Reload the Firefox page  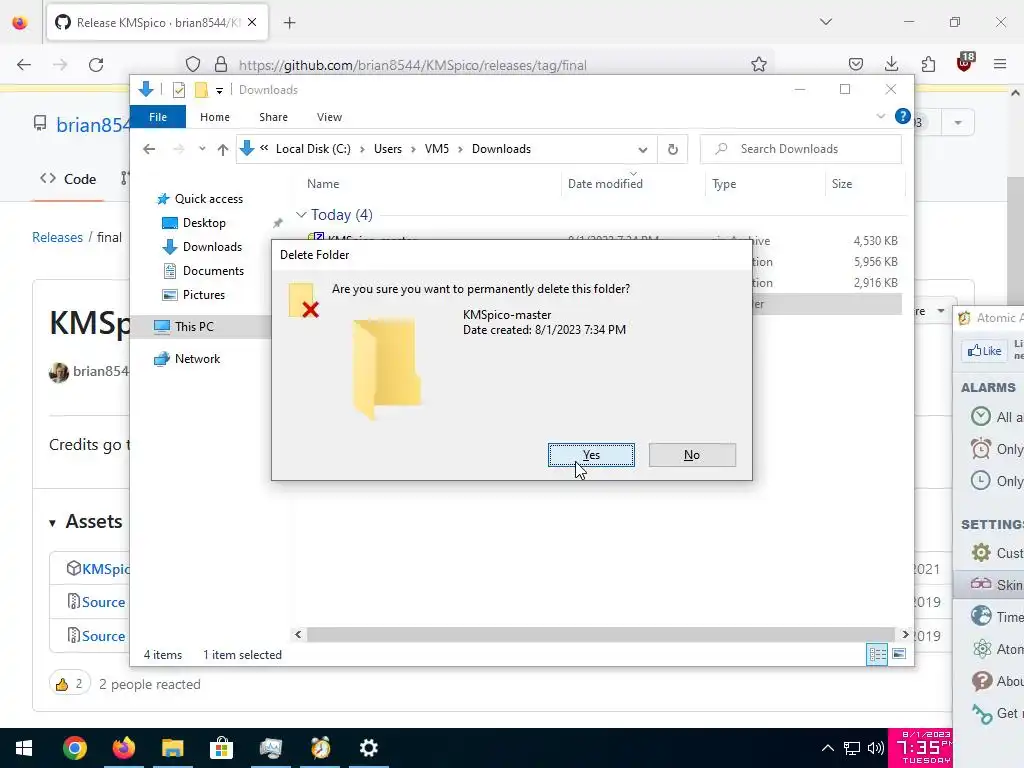click(x=96, y=65)
